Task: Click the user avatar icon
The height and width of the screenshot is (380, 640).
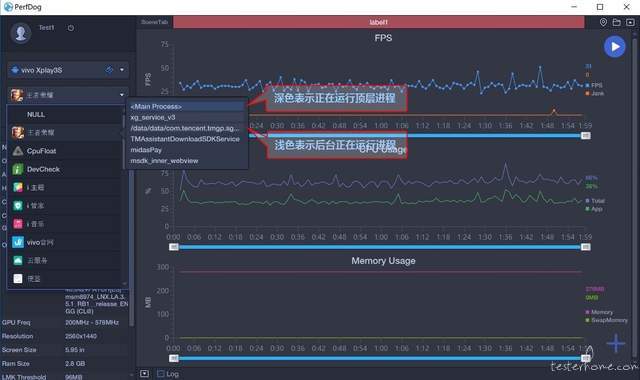Action: 20,32
